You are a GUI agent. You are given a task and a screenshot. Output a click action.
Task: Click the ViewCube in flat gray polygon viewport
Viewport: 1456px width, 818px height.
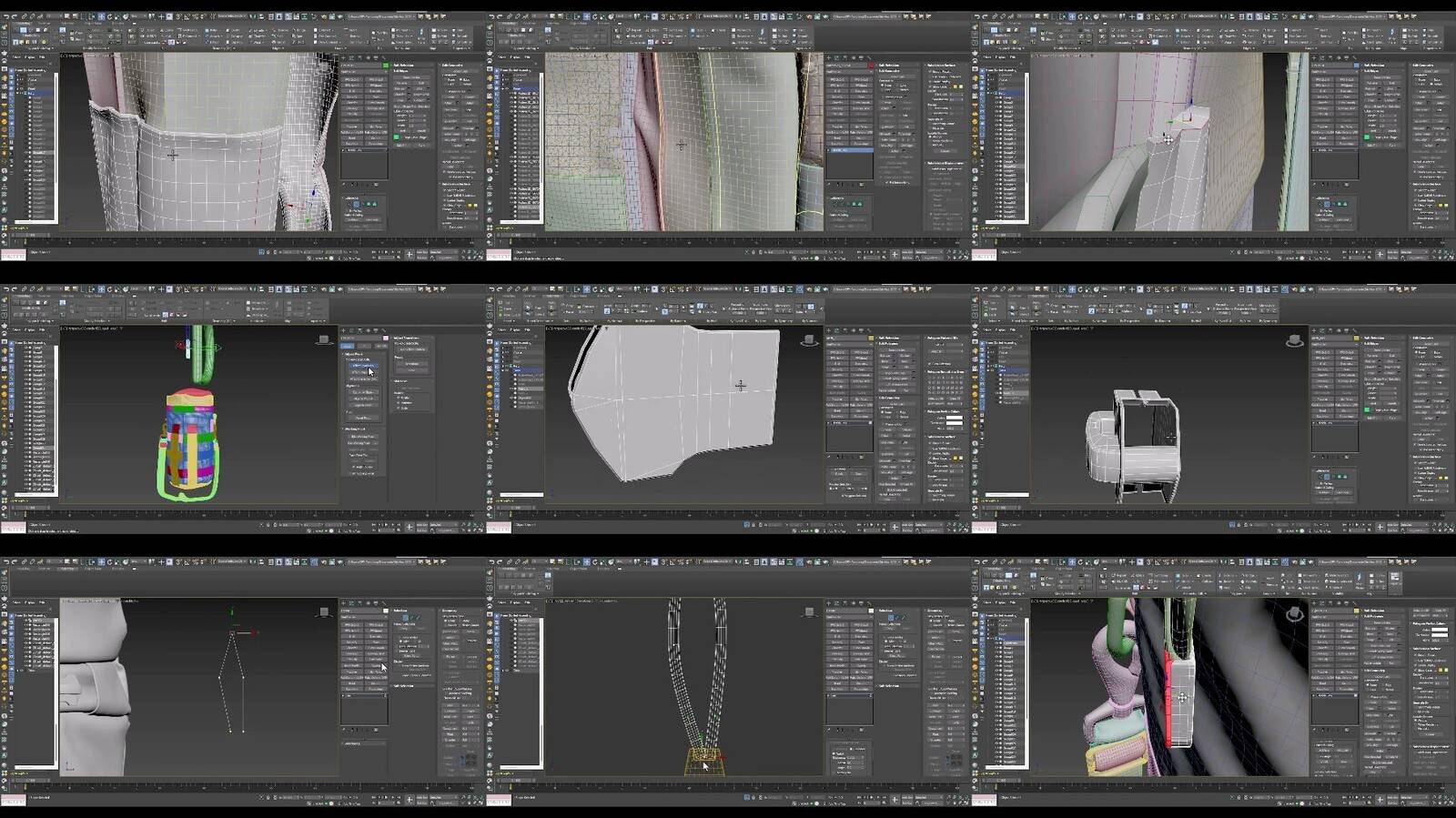pos(808,340)
